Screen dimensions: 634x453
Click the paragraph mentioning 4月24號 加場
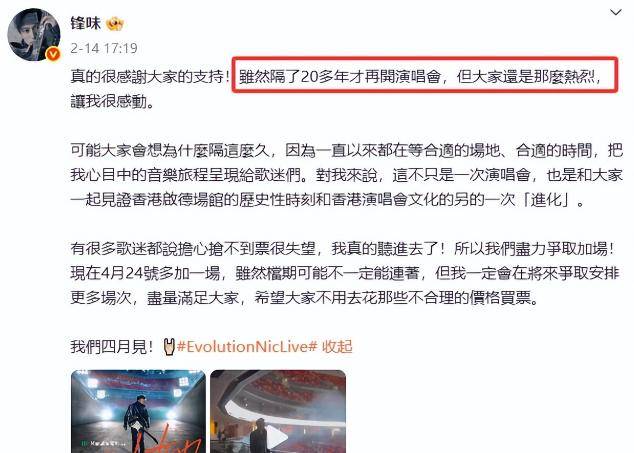click(345, 273)
